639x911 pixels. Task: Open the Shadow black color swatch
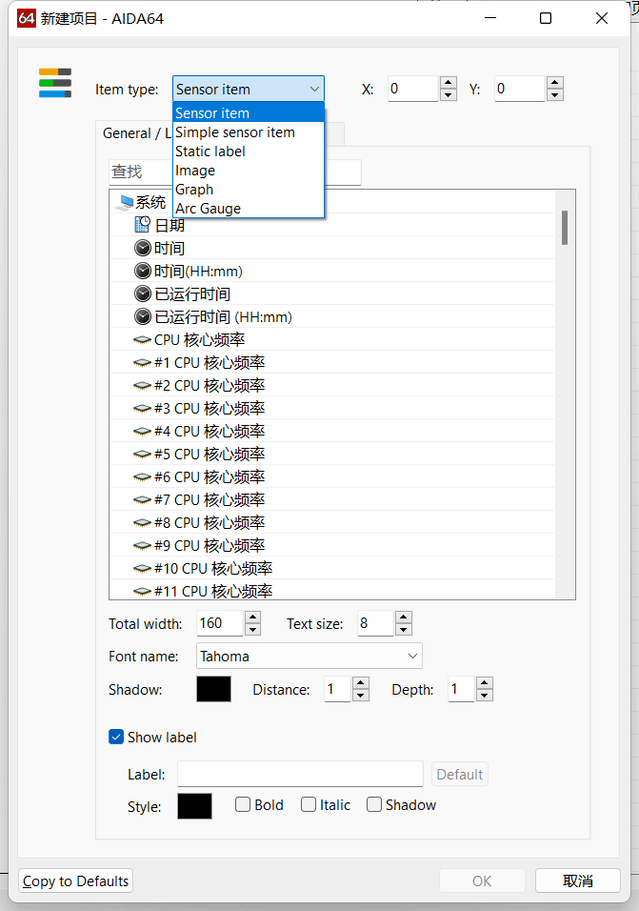point(214,689)
